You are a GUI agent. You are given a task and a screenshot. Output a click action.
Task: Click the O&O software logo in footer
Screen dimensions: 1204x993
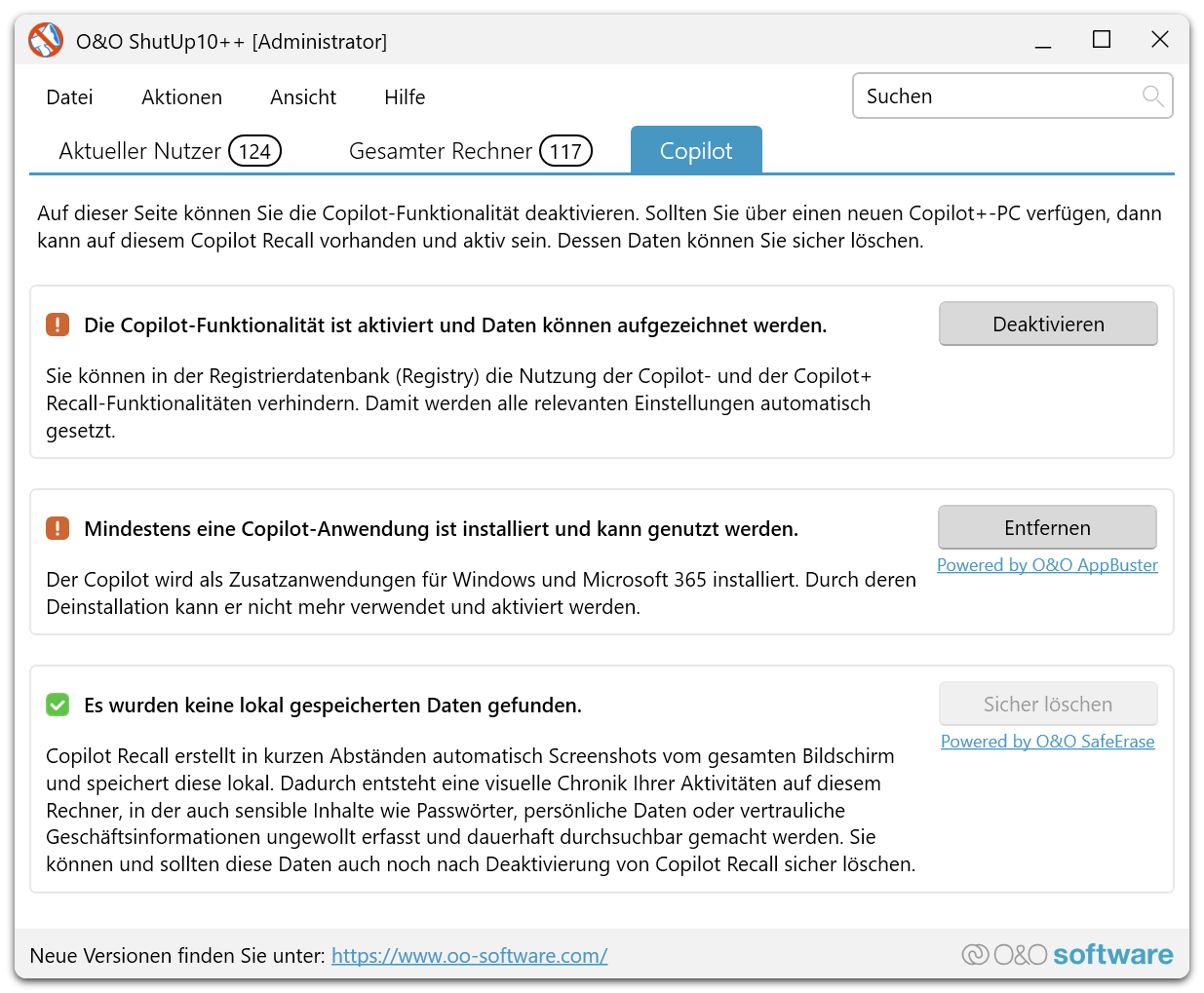pyautogui.click(x=1068, y=955)
